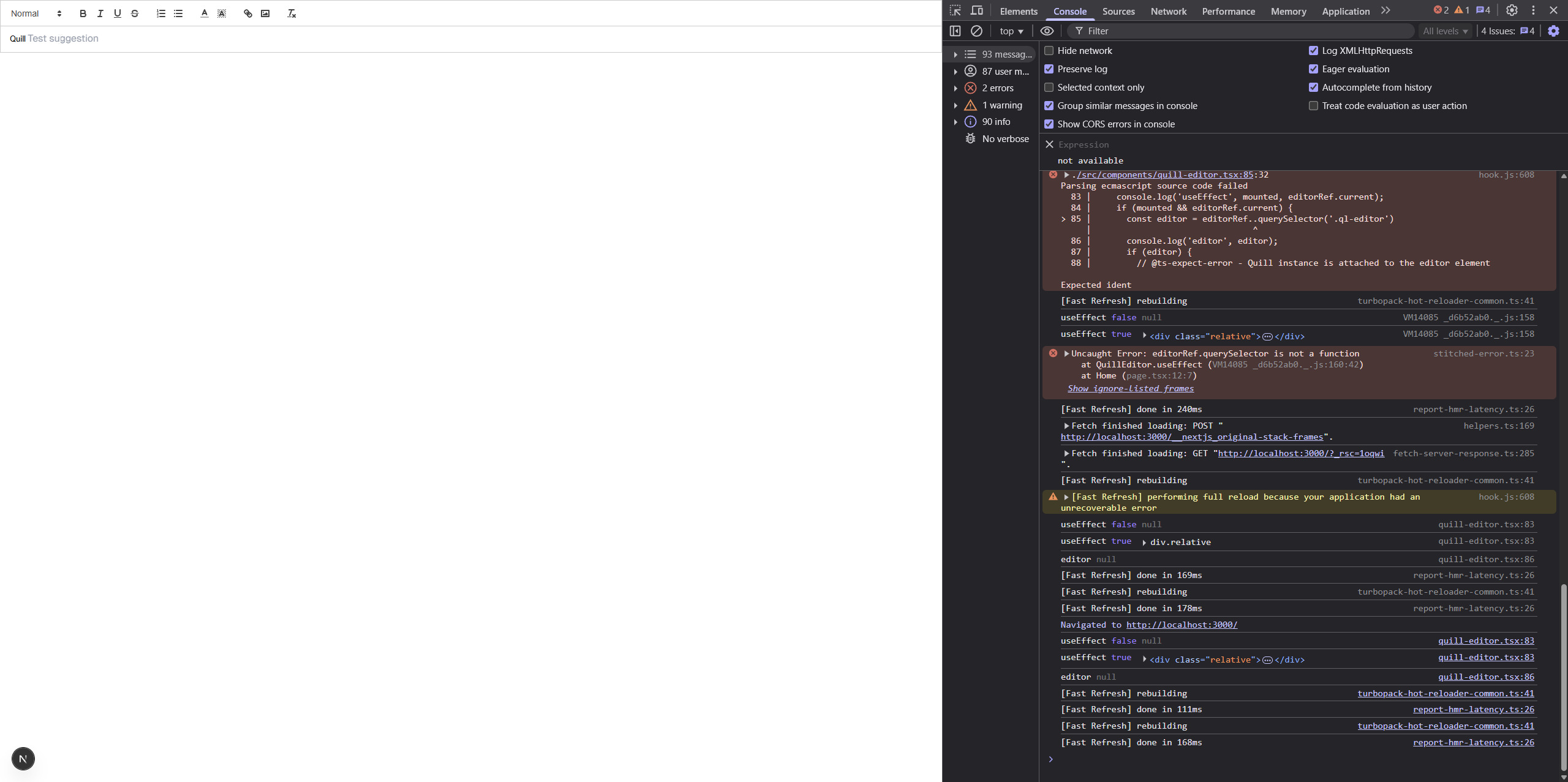Insert an ordered list in Quill

(x=160, y=13)
